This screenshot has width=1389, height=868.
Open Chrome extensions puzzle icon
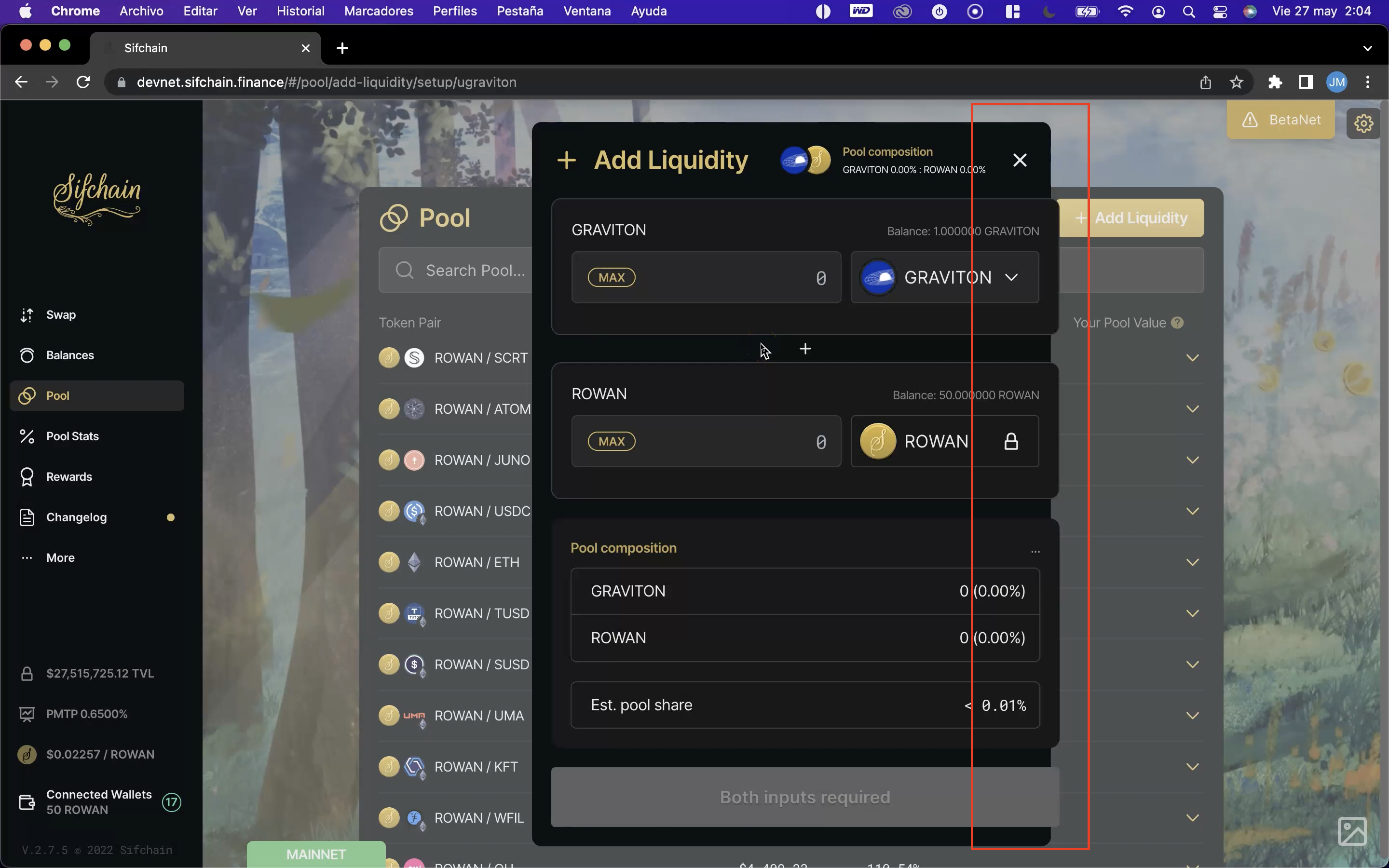(1275, 82)
